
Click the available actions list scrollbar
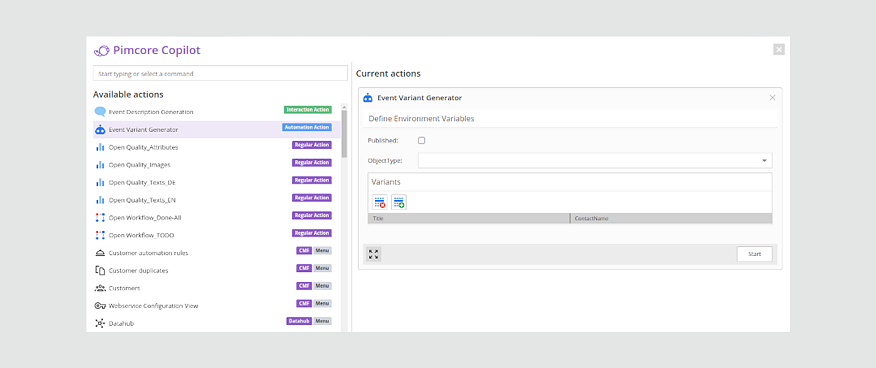coord(344,134)
